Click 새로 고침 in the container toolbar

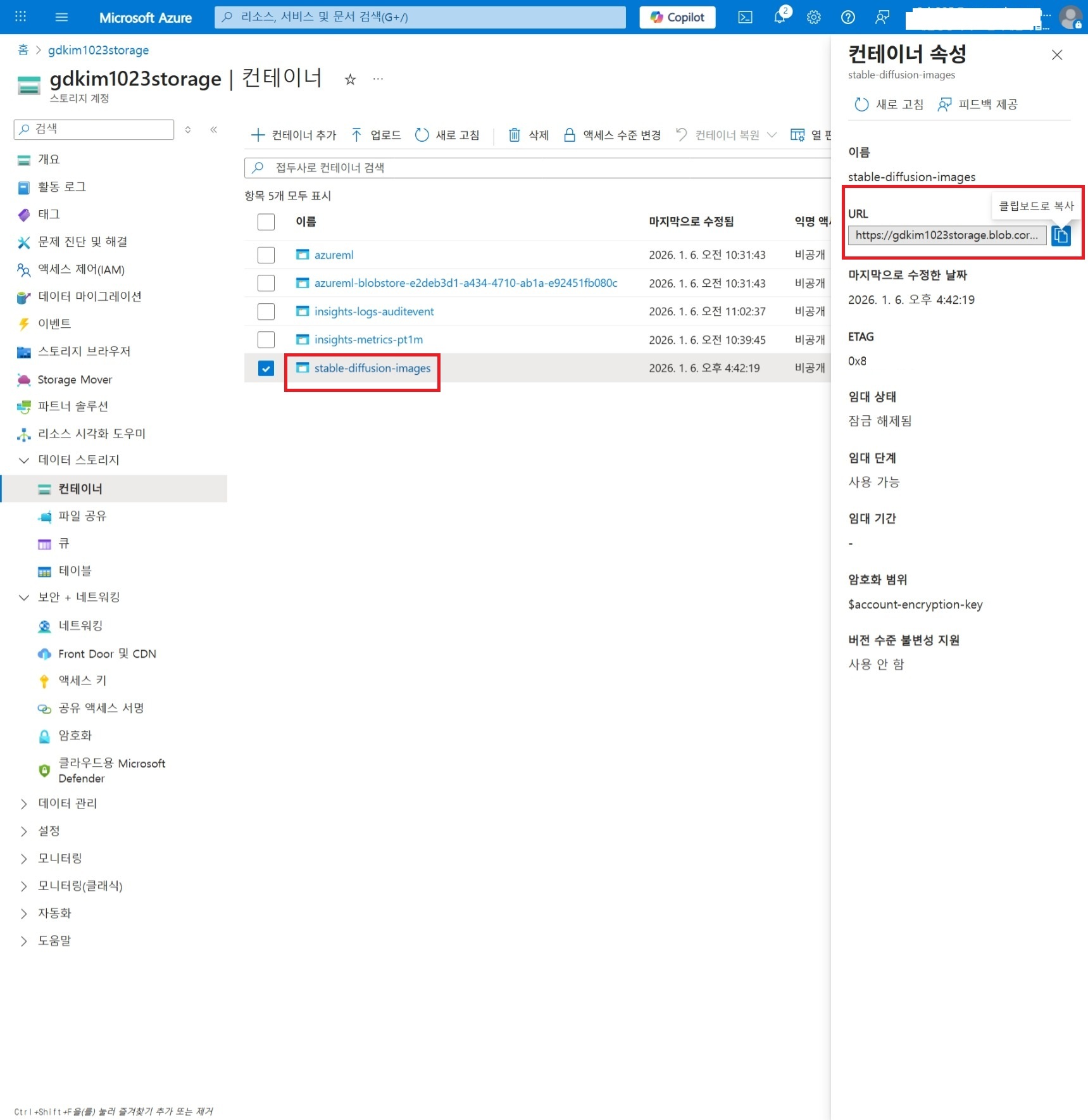447,135
